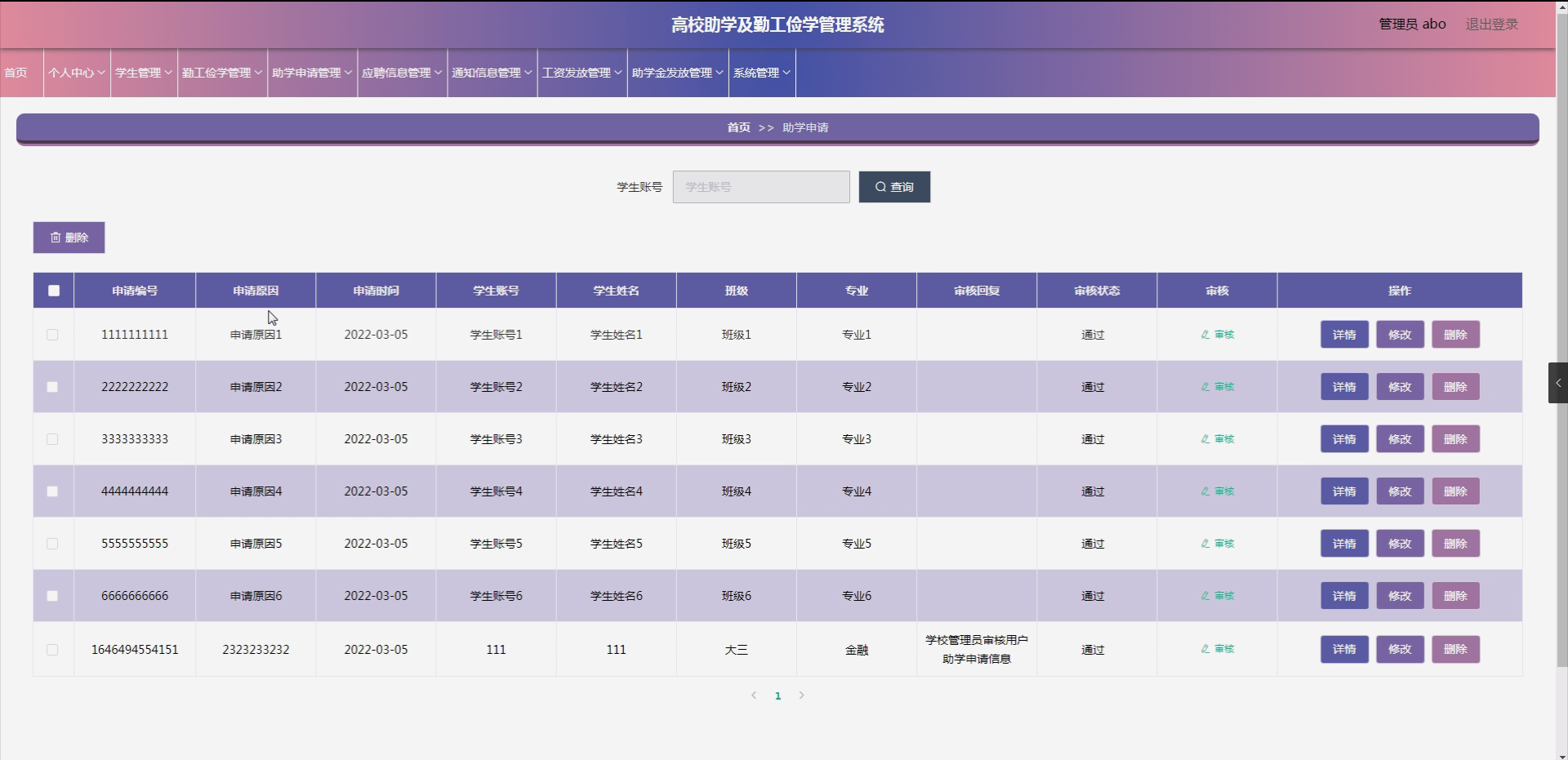Click the trash icon batch delete button

pyautogui.click(x=69, y=238)
